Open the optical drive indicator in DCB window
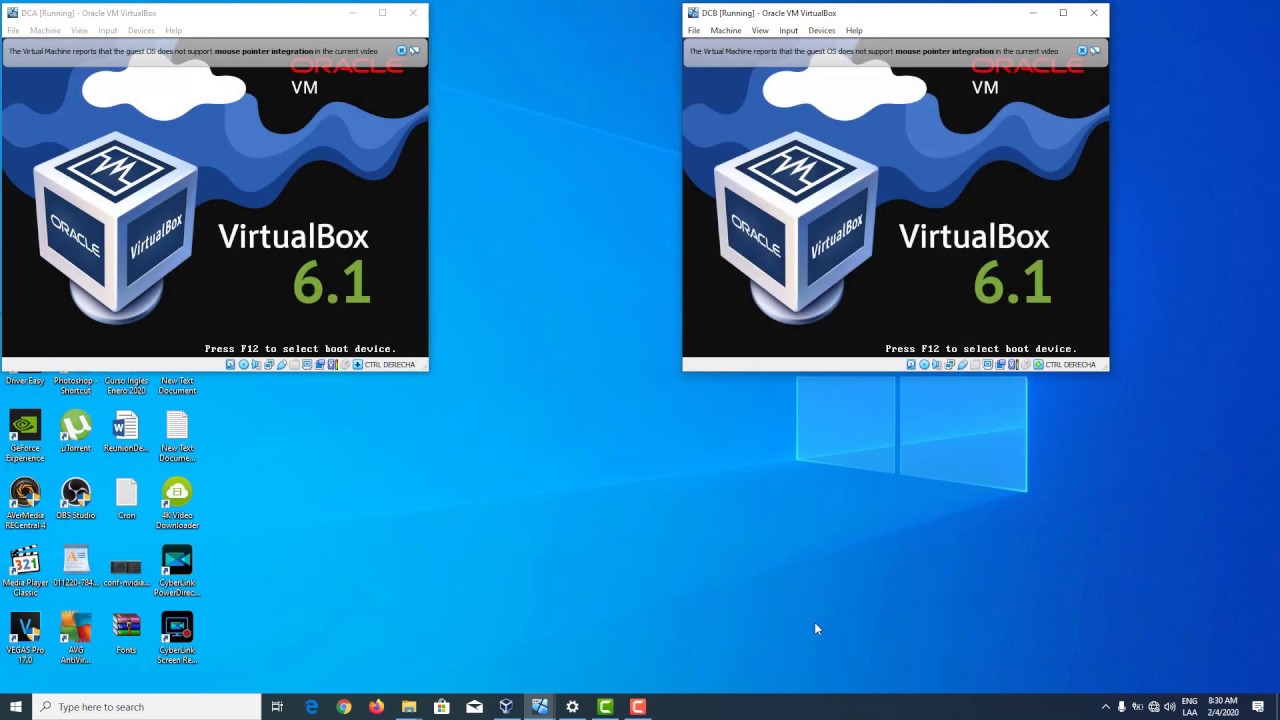 pyautogui.click(x=924, y=364)
